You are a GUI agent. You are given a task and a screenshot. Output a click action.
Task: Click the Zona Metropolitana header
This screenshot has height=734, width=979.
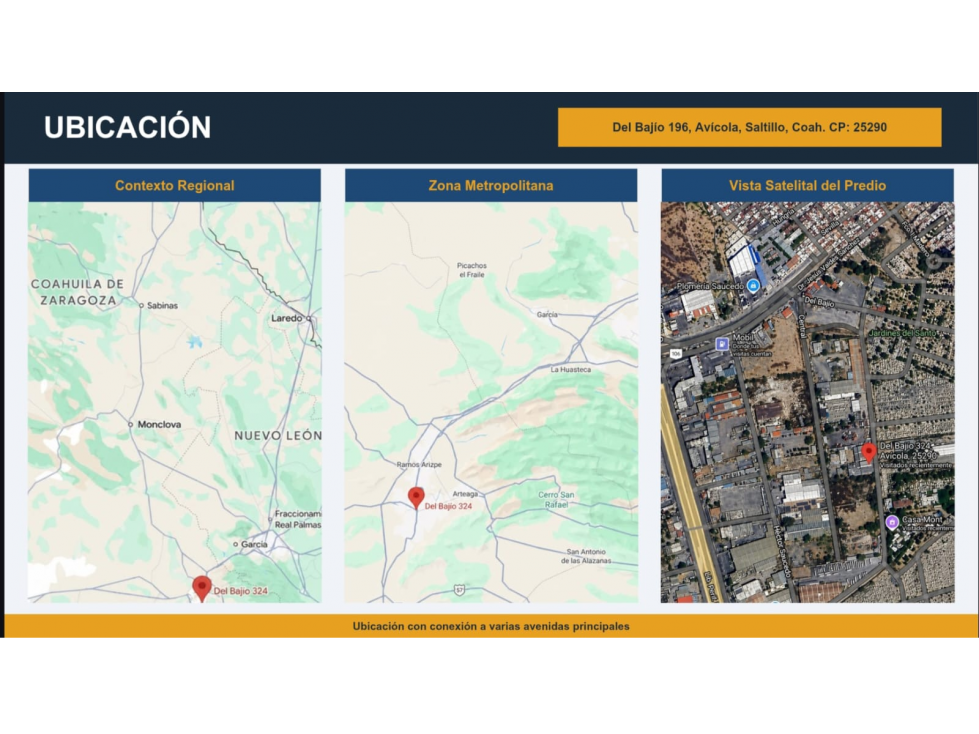(x=491, y=185)
